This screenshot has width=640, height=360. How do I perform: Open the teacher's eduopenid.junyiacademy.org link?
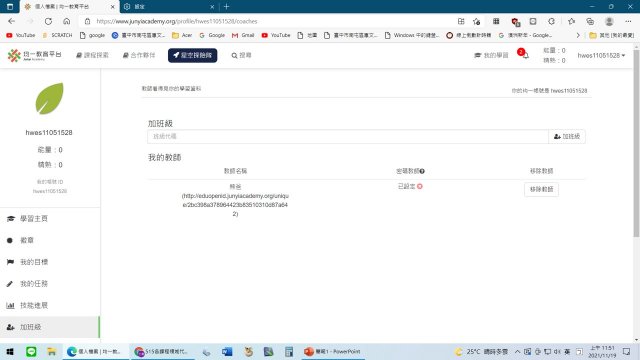(x=235, y=204)
